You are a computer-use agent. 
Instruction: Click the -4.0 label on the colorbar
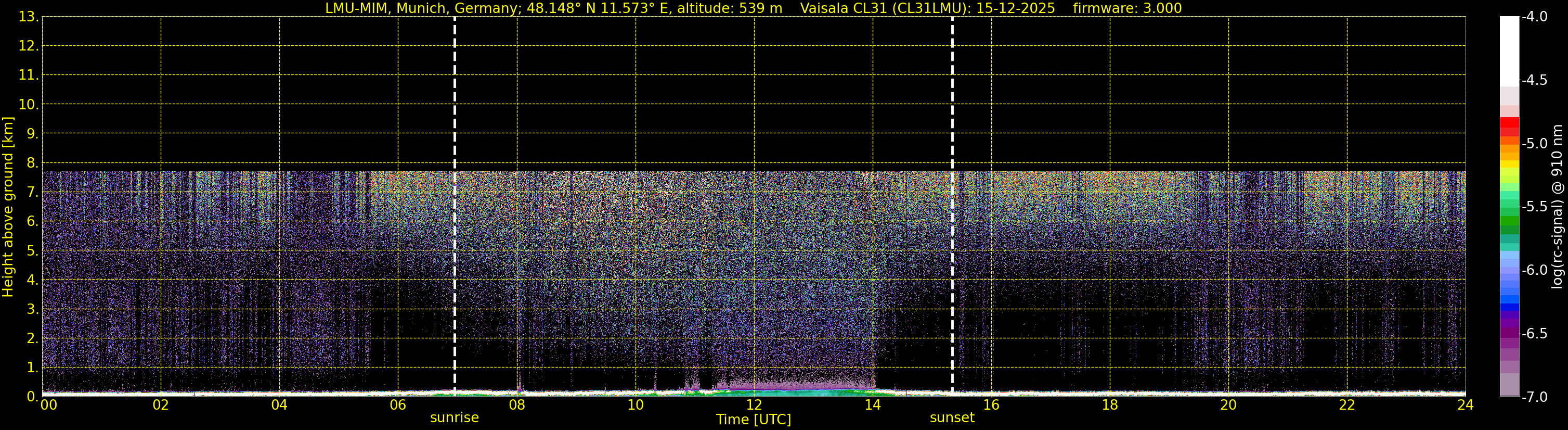click(1534, 17)
